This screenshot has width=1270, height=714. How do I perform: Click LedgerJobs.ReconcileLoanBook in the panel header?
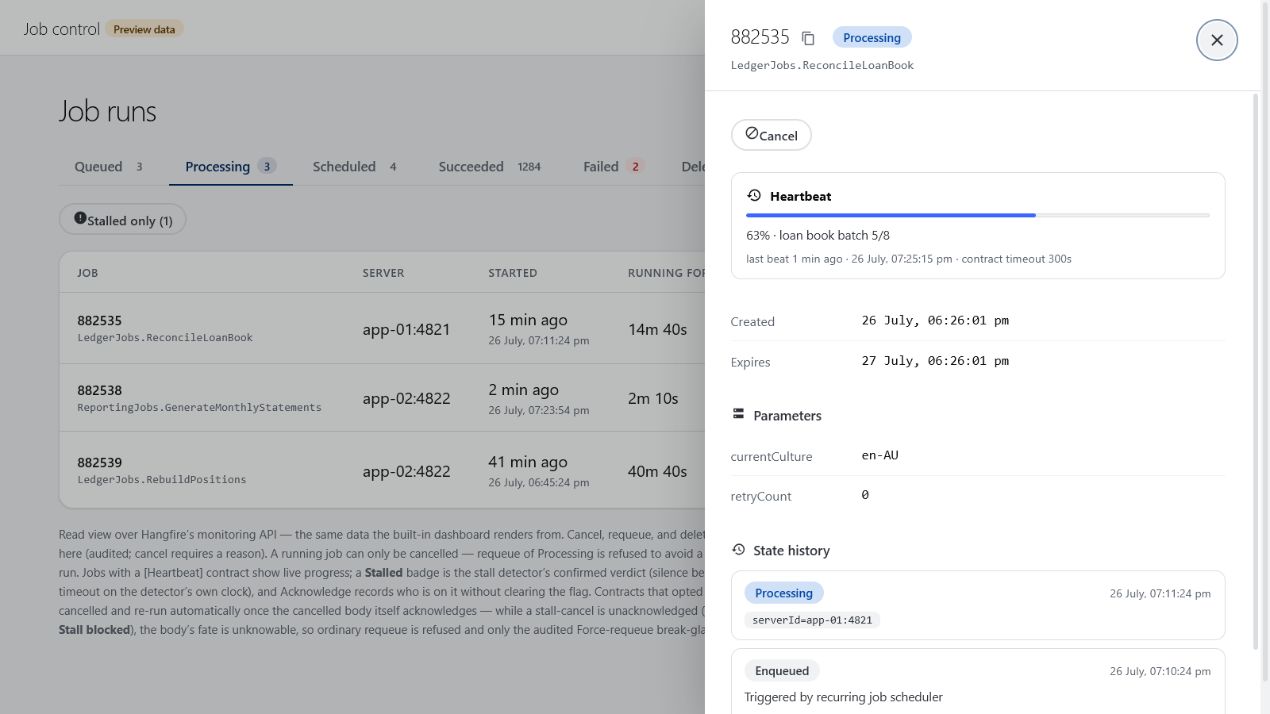(x=822, y=65)
